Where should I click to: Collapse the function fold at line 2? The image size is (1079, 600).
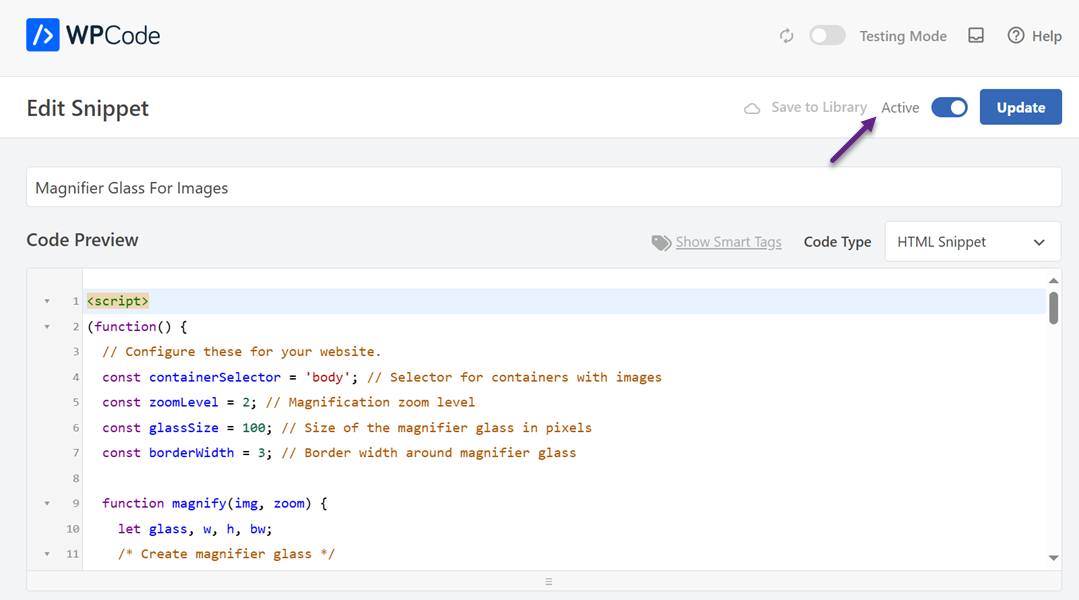pos(46,327)
